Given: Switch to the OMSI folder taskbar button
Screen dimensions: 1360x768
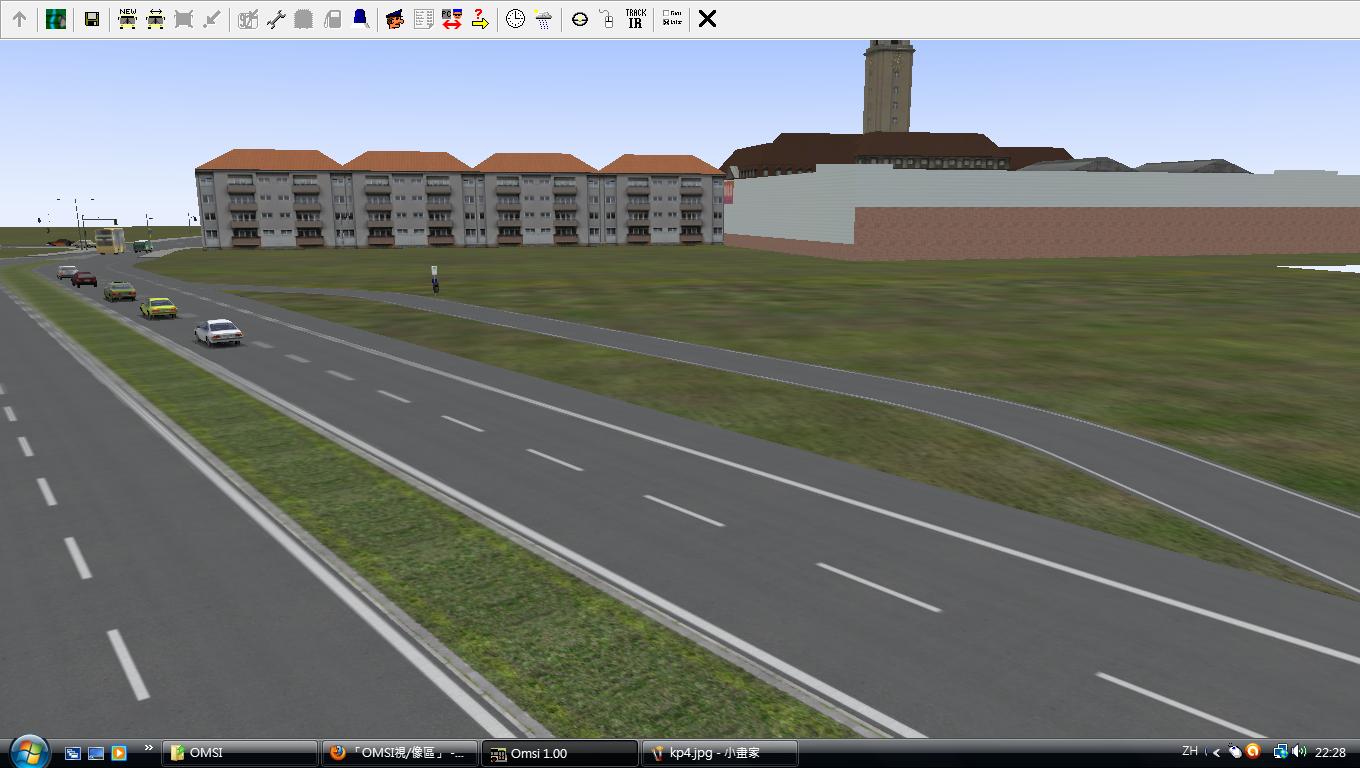Looking at the screenshot, I should pos(239,753).
